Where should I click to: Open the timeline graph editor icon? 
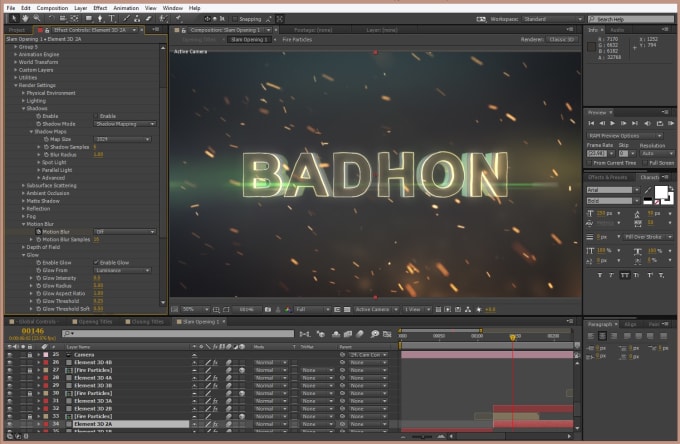[387, 333]
